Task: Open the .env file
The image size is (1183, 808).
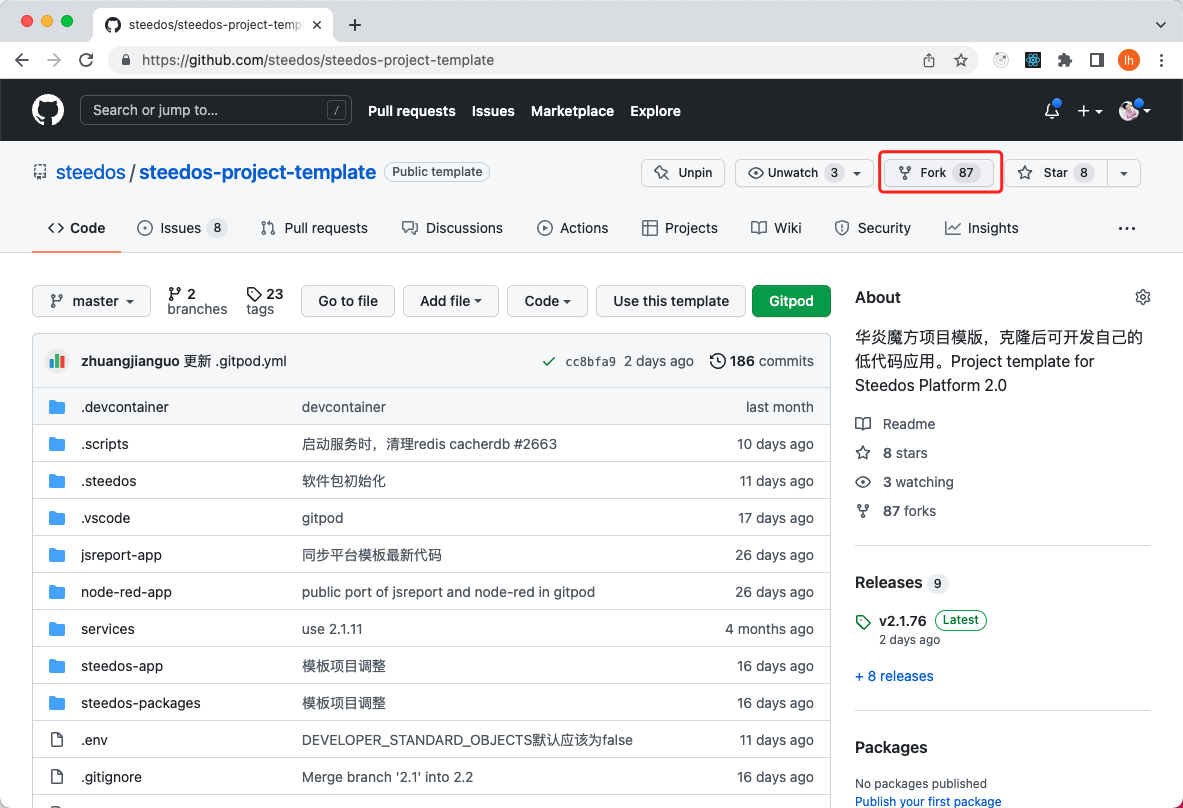Action: coord(94,740)
